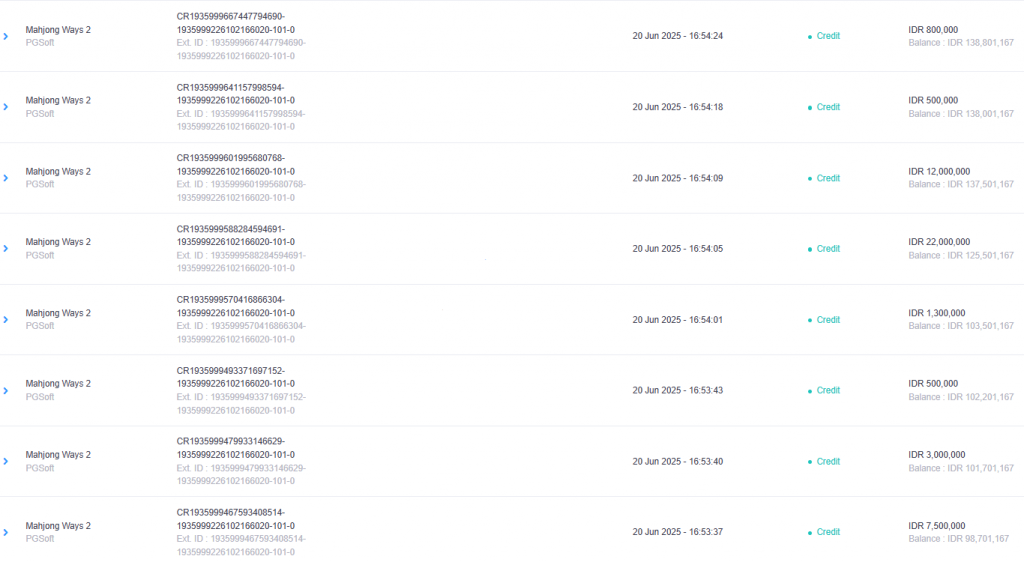Click balance IDR 138,001,167
Viewport: 1024px width, 562px height.
point(961,114)
